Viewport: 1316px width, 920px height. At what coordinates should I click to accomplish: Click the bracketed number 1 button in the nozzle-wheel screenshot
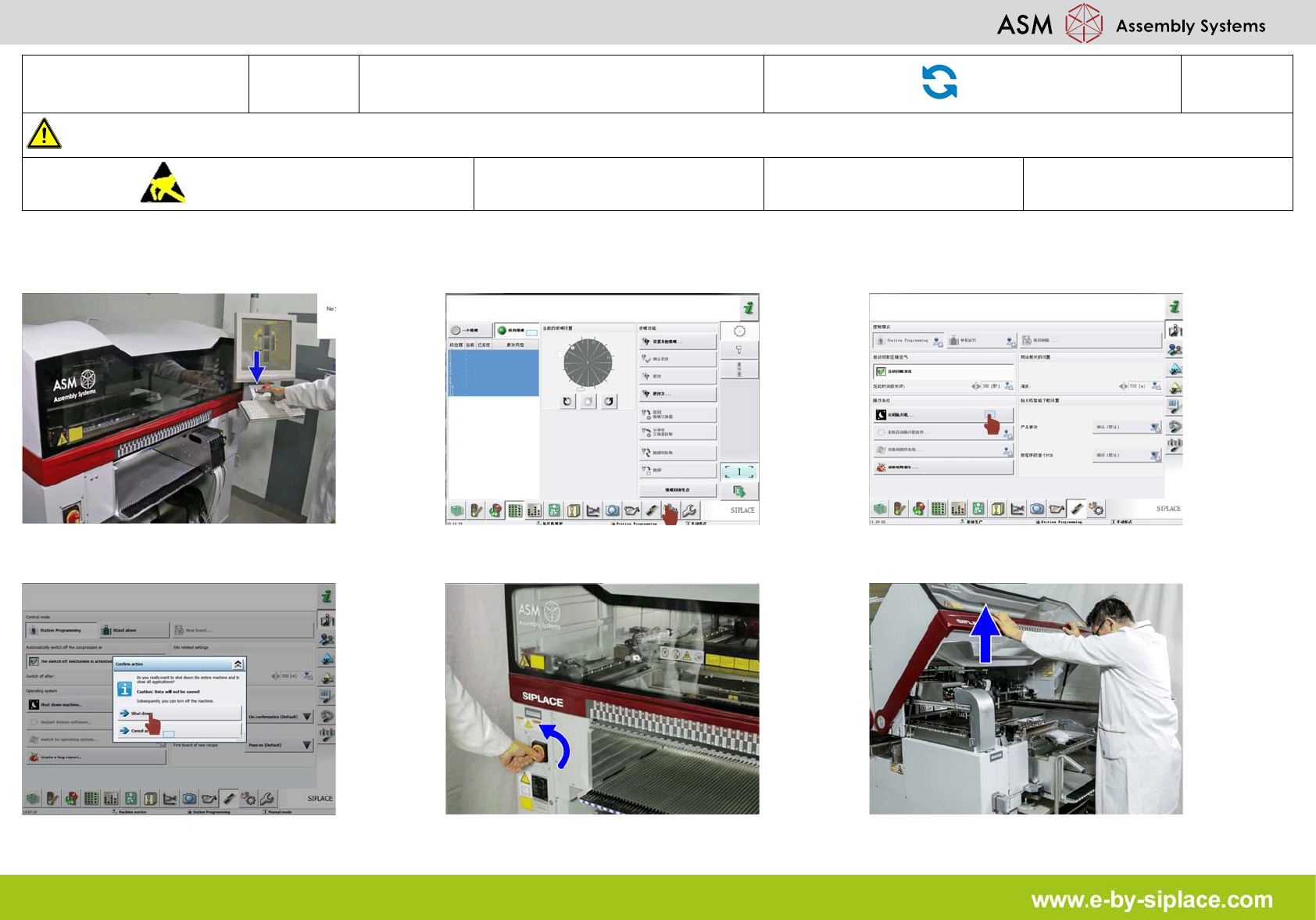click(x=738, y=471)
